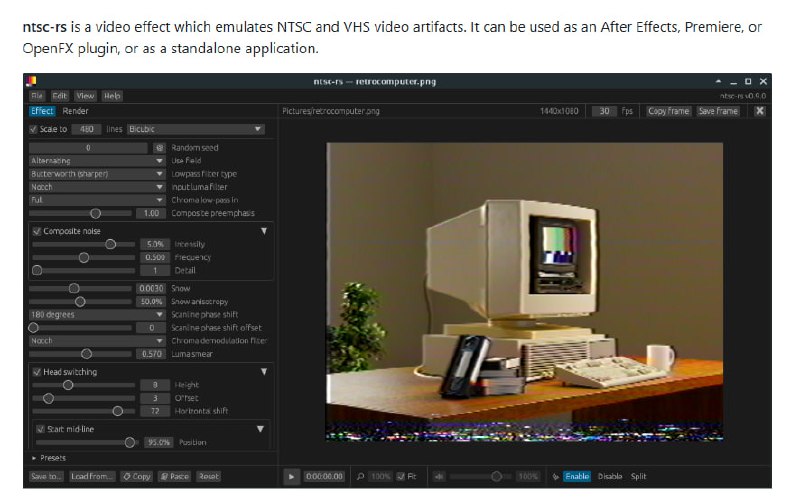Image resolution: width=800 pixels, height=502 pixels.
Task: Disable the Head switching checkbox
Action: (37, 372)
